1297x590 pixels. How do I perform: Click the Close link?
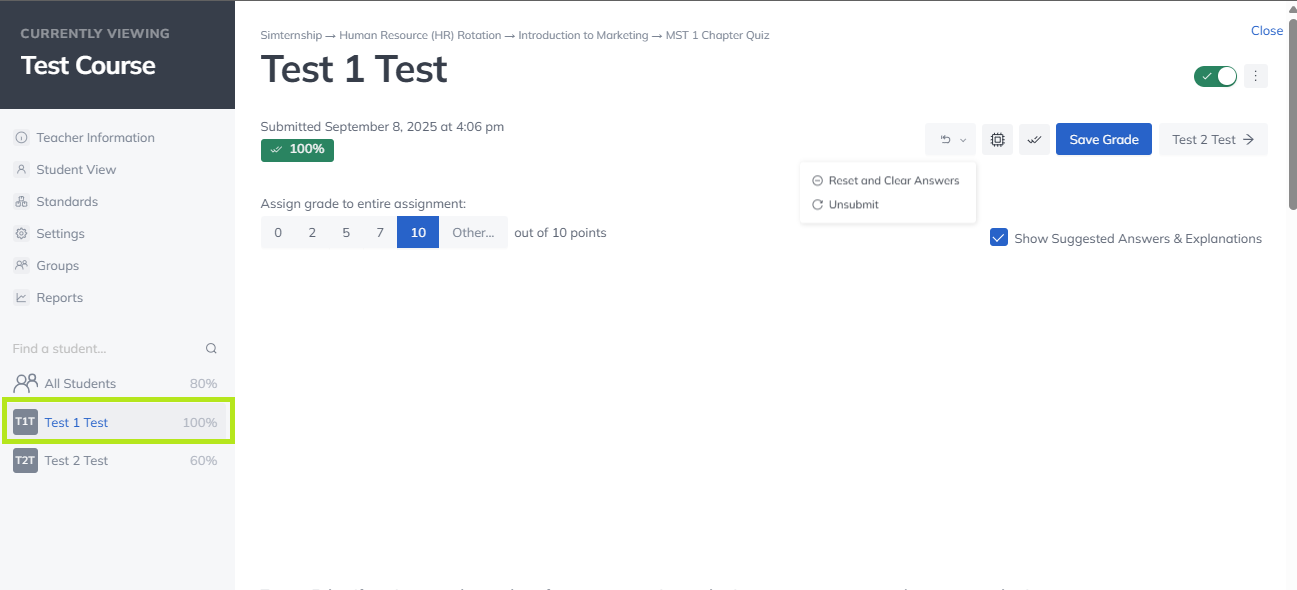1266,31
